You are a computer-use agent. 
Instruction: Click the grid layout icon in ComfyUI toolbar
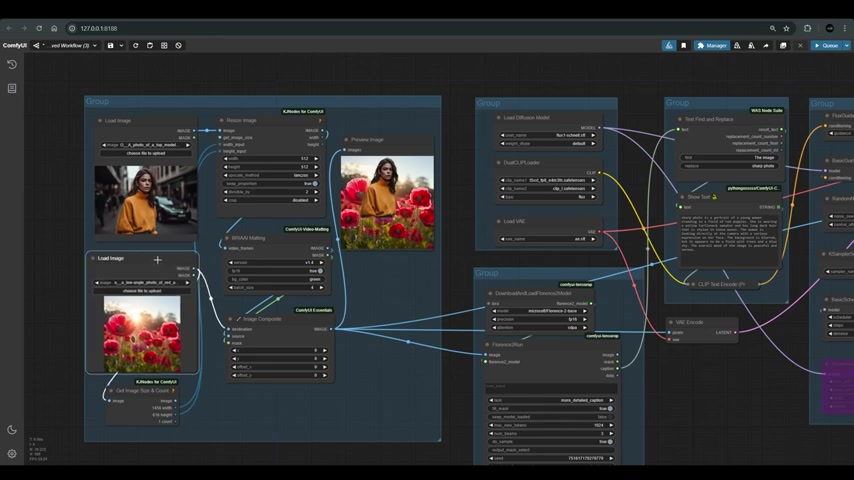click(x=164, y=46)
